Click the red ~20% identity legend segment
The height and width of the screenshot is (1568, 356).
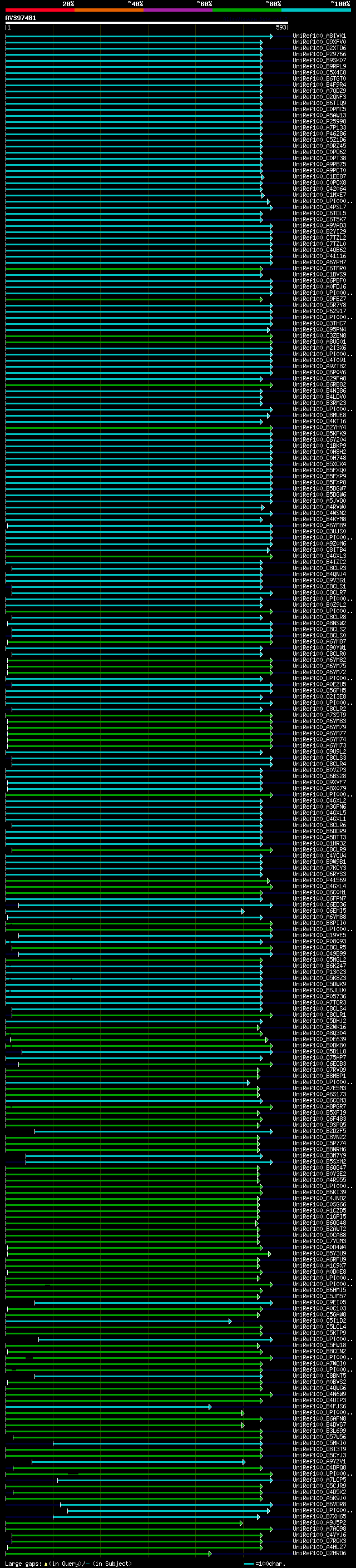click(x=39, y=10)
